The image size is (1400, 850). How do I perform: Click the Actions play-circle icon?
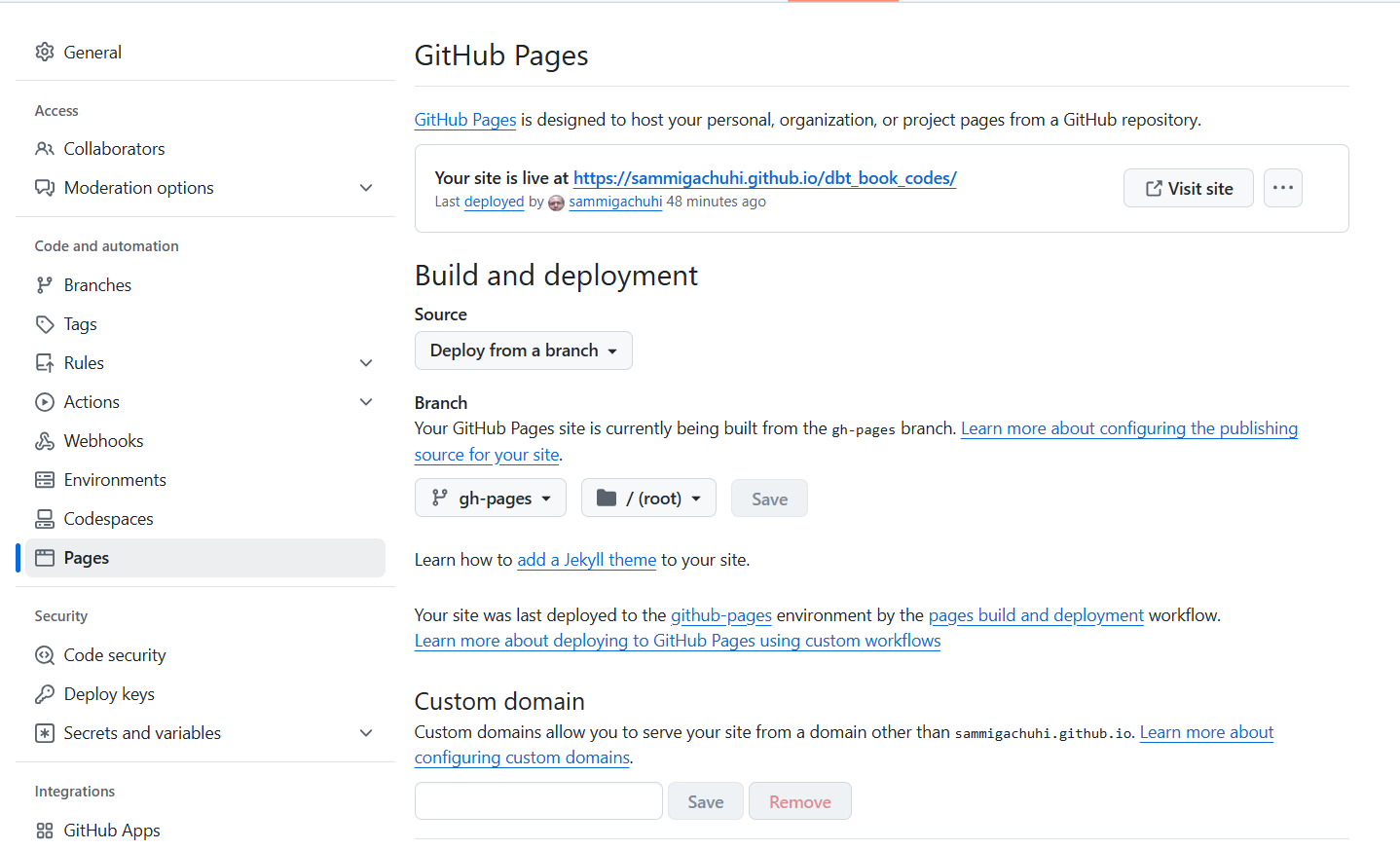[x=45, y=402]
